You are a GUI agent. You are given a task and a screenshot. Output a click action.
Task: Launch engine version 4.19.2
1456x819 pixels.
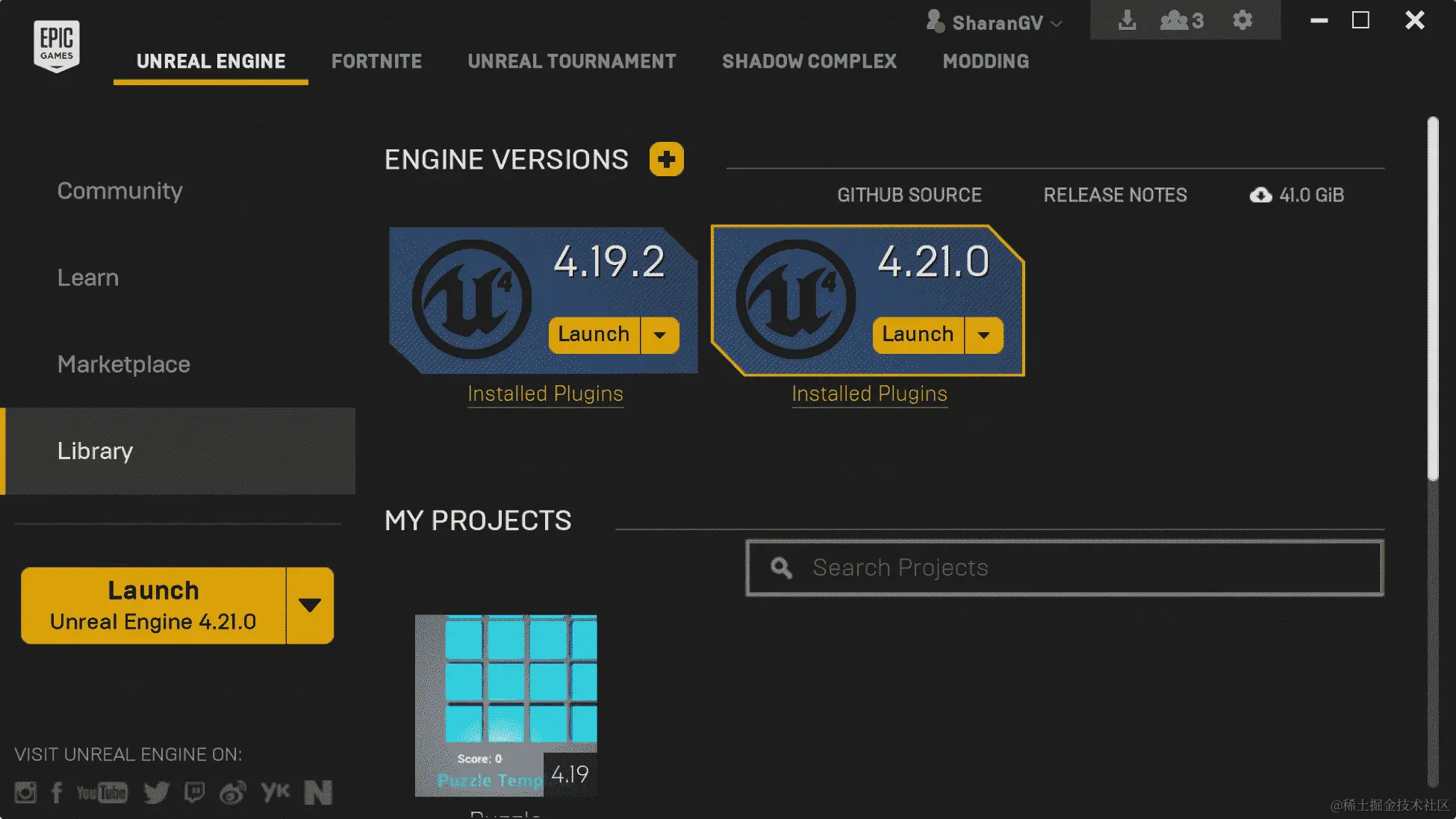[x=594, y=334]
